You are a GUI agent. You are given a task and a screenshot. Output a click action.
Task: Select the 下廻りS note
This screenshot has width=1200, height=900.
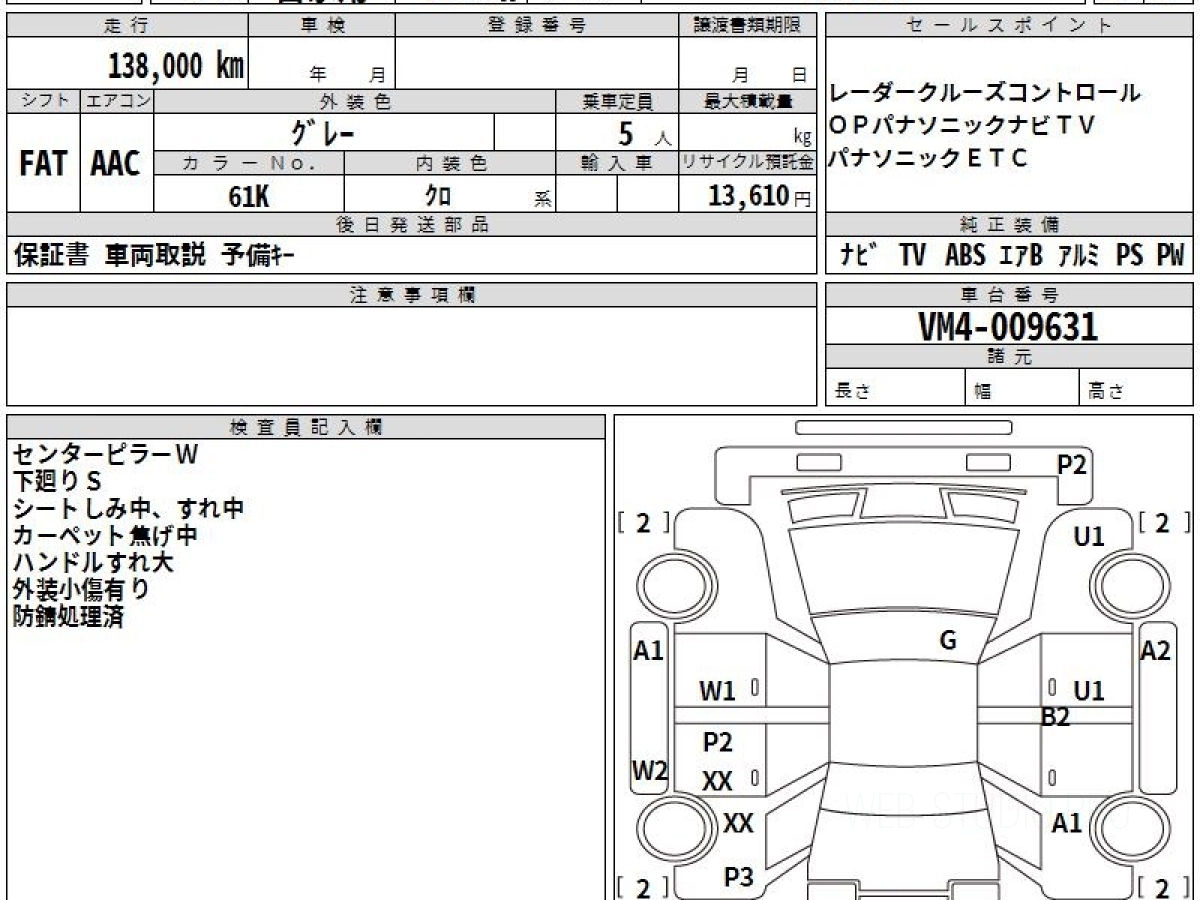click(58, 481)
